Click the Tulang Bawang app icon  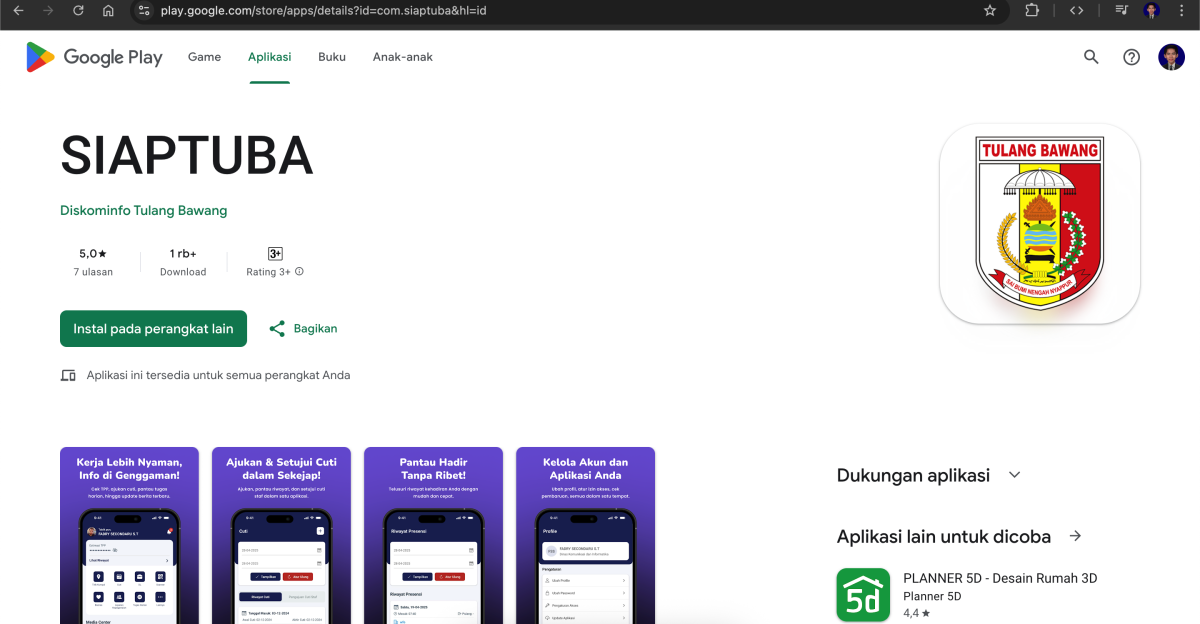pos(1040,224)
